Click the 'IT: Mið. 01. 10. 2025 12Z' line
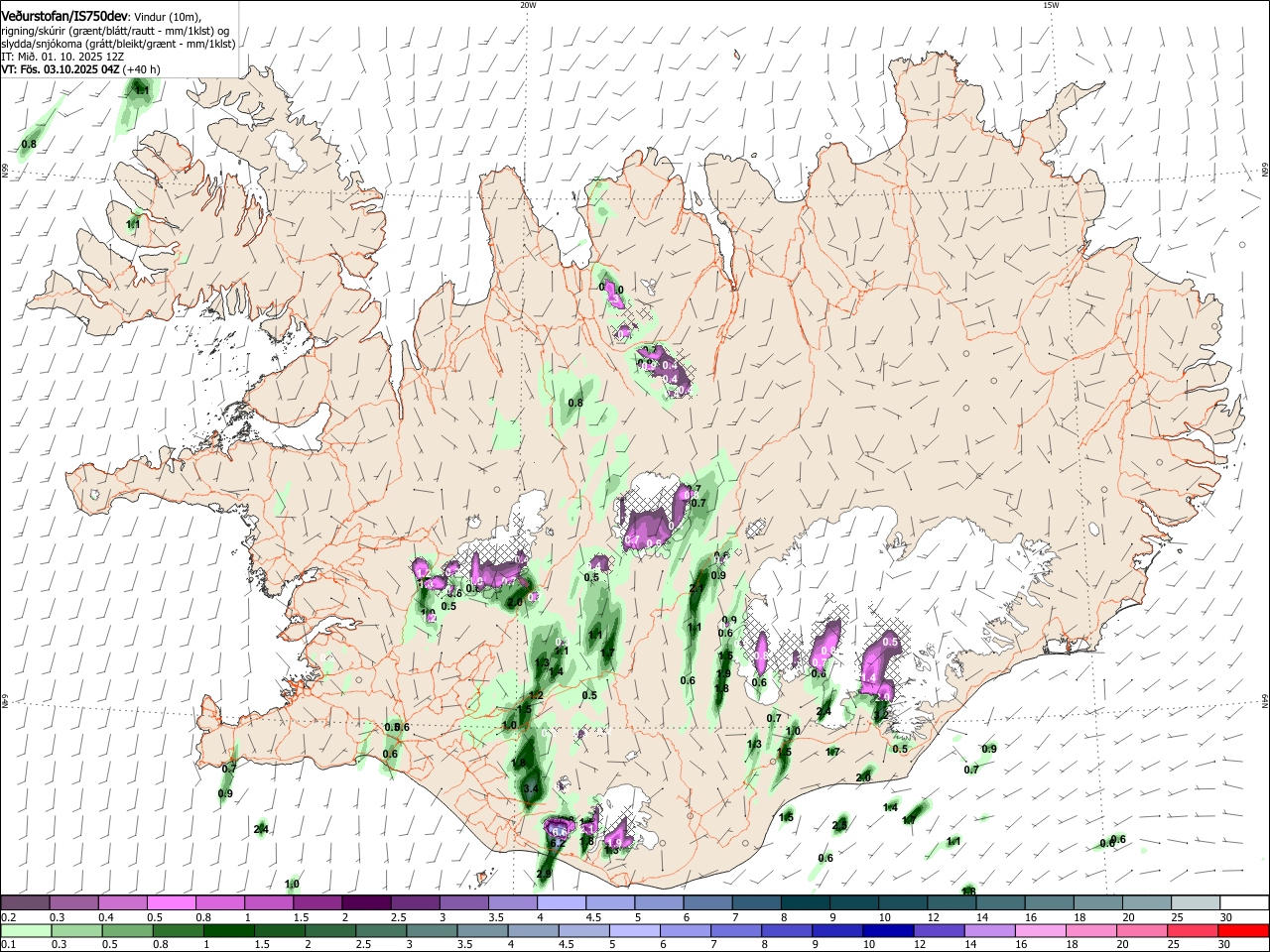The width and height of the screenshot is (1270, 952). (64, 57)
